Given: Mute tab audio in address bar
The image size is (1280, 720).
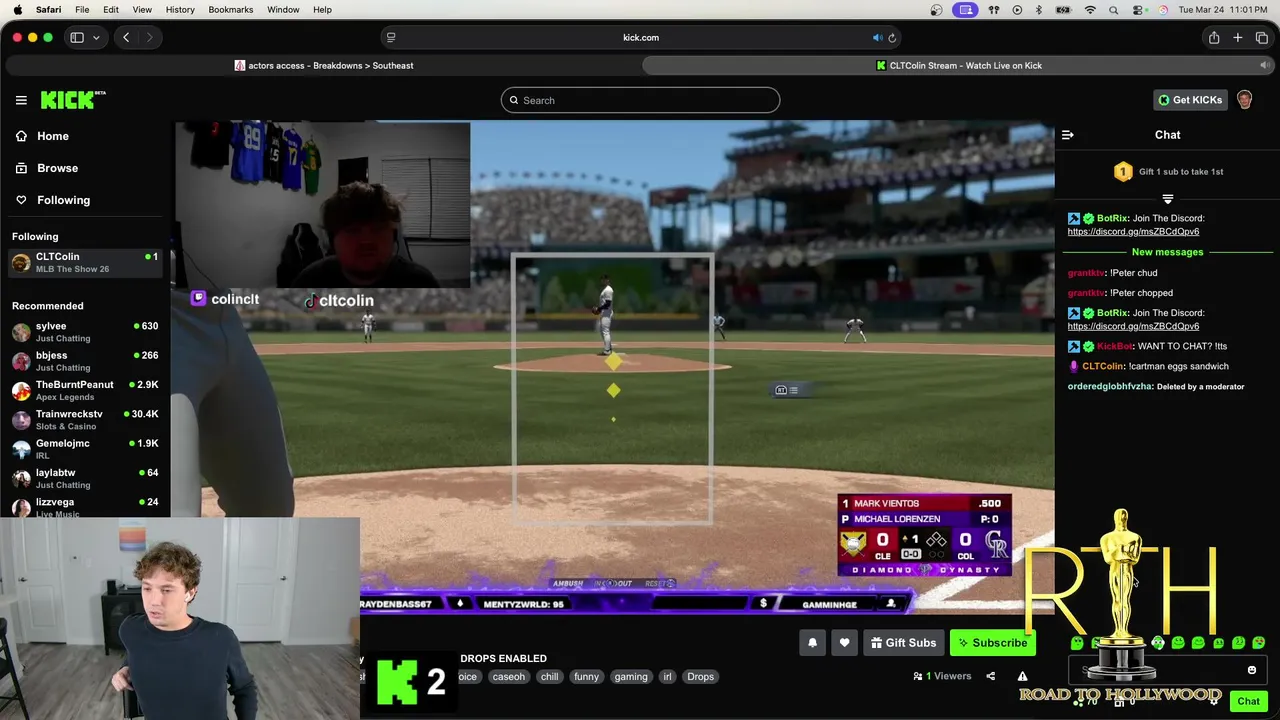Looking at the screenshot, I should point(877,38).
